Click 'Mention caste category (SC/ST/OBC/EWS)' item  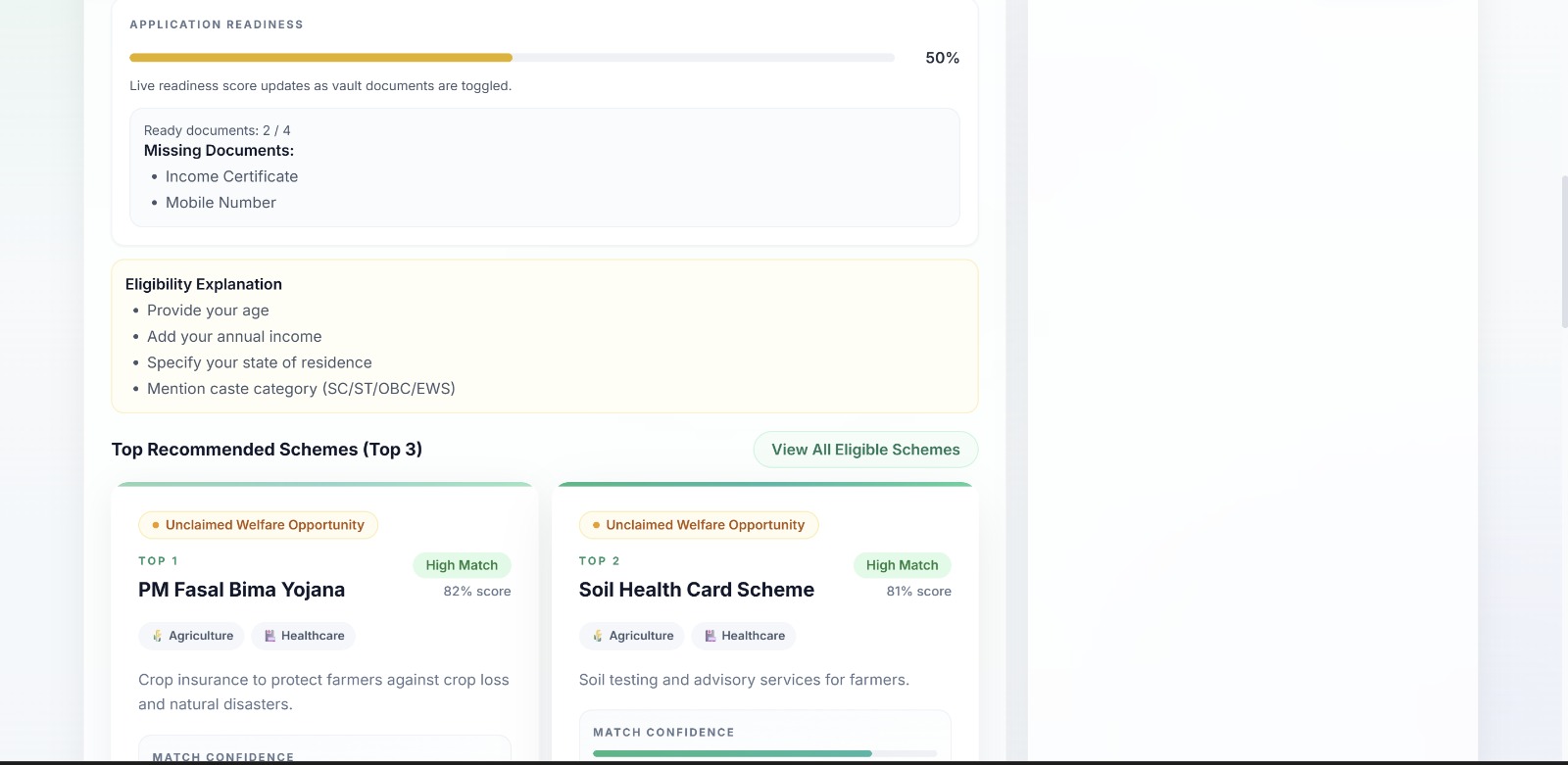coord(301,389)
